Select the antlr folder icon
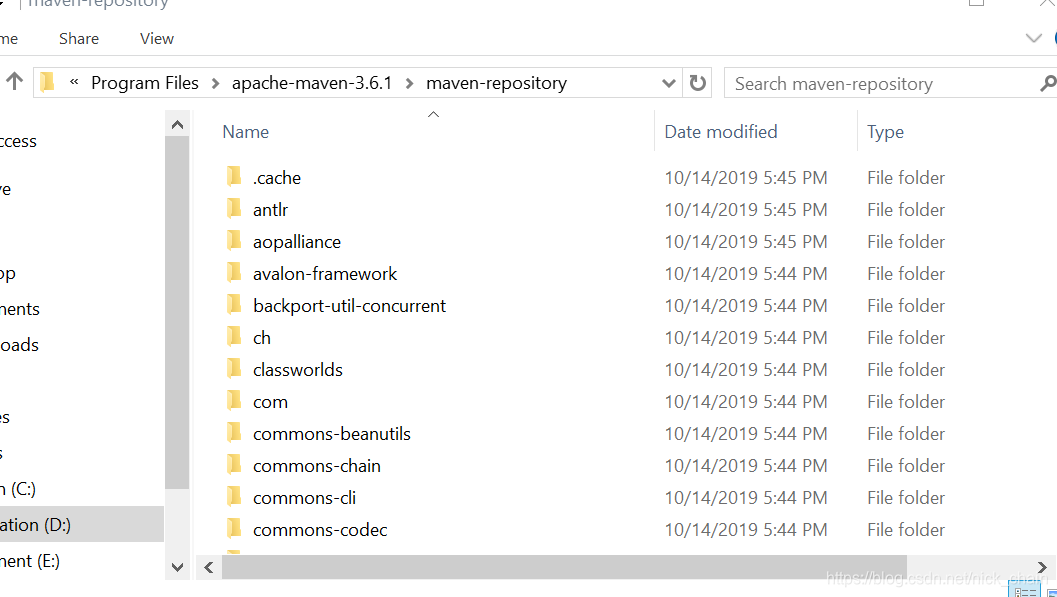This screenshot has width=1057, height=597. [234, 208]
